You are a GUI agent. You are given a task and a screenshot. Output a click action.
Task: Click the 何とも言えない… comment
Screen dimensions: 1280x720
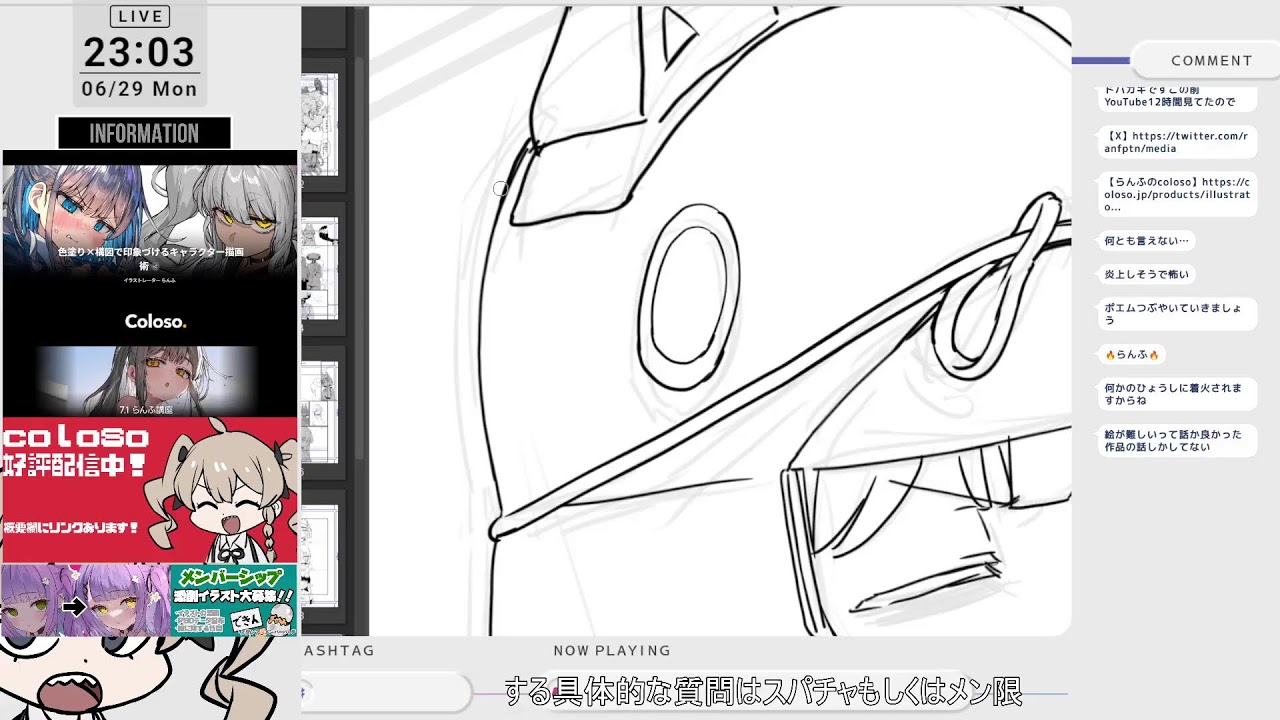1146,241
